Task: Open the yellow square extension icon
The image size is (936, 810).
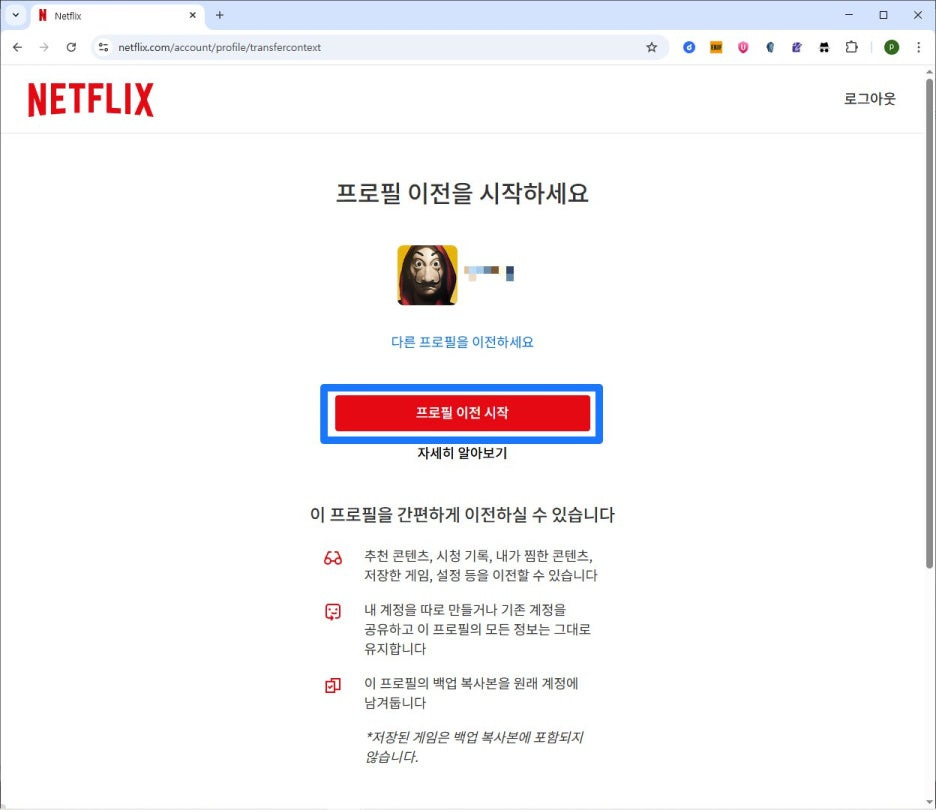Action: 716,47
